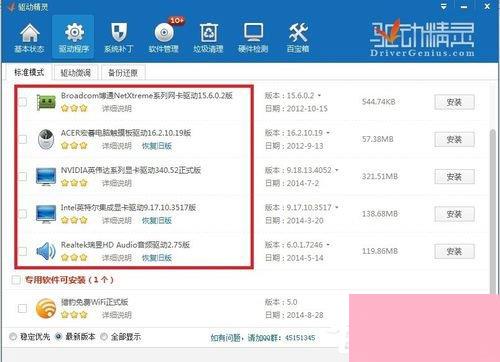Install the Intel display driver

coord(454,214)
